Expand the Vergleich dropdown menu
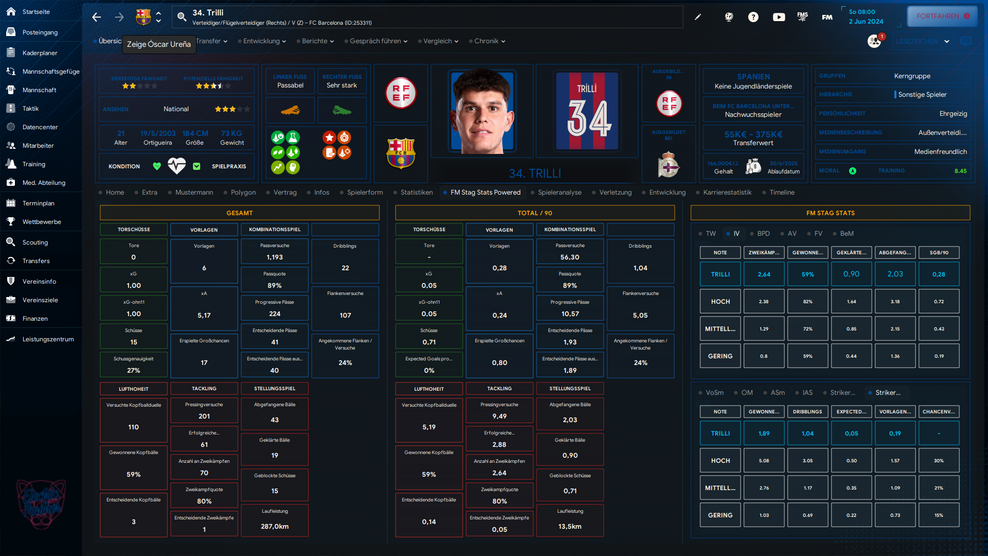The width and height of the screenshot is (988, 556). coord(440,41)
